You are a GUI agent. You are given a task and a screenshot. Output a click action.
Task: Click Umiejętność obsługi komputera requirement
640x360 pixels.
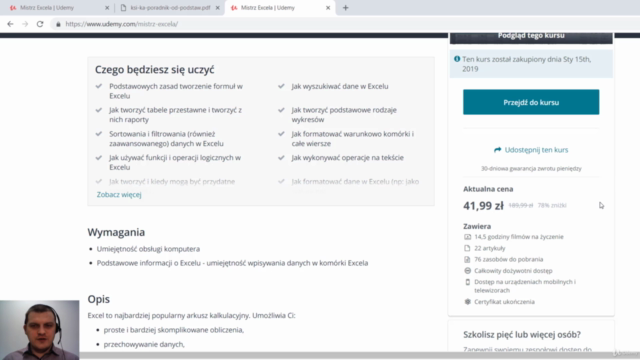[148, 249]
